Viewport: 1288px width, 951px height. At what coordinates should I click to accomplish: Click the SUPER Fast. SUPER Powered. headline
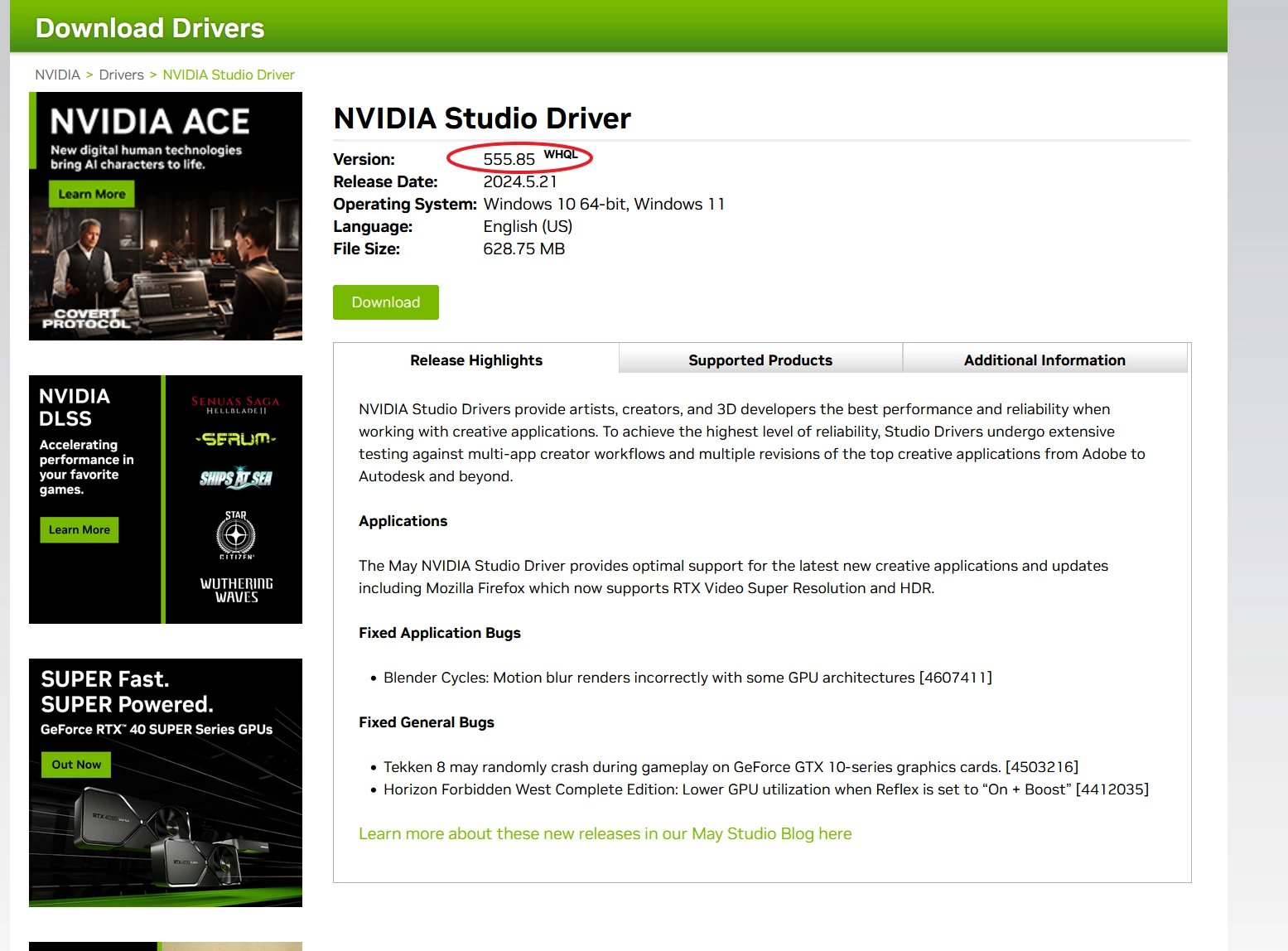(128, 692)
